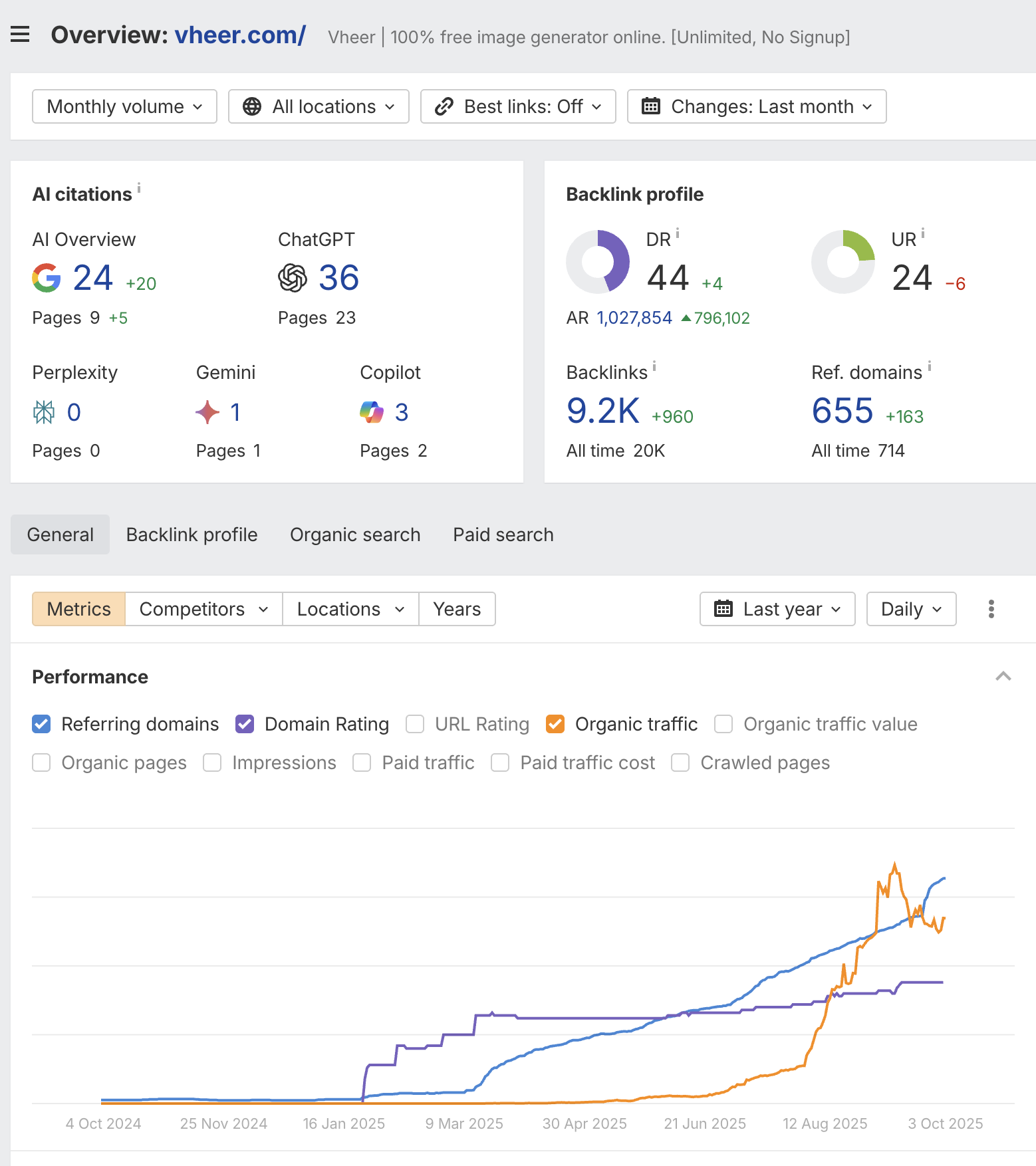The image size is (1036, 1166).
Task: Toggle Referring domains checkbox
Action: tap(41, 724)
